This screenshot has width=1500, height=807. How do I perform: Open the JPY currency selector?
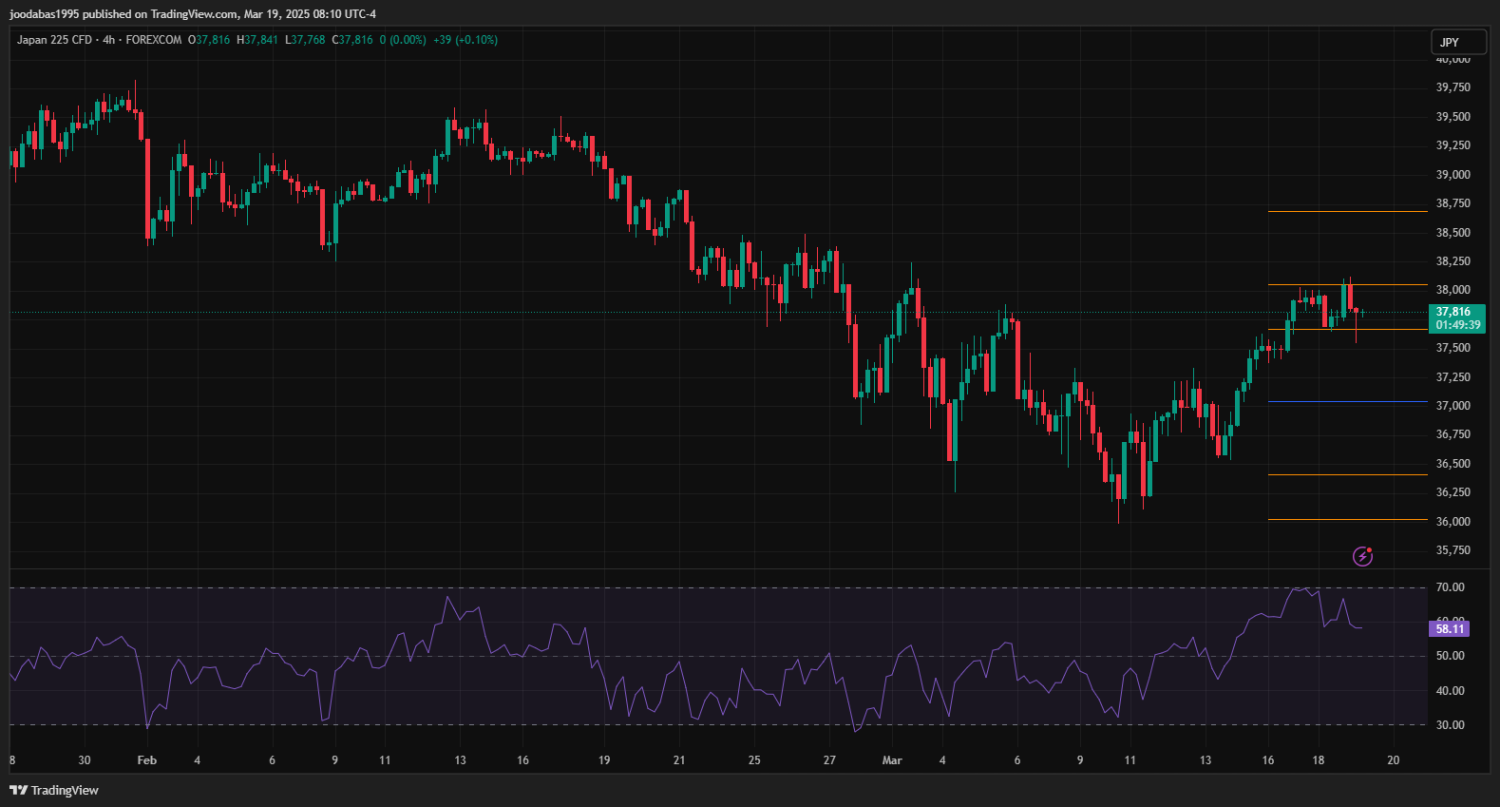click(x=1457, y=42)
